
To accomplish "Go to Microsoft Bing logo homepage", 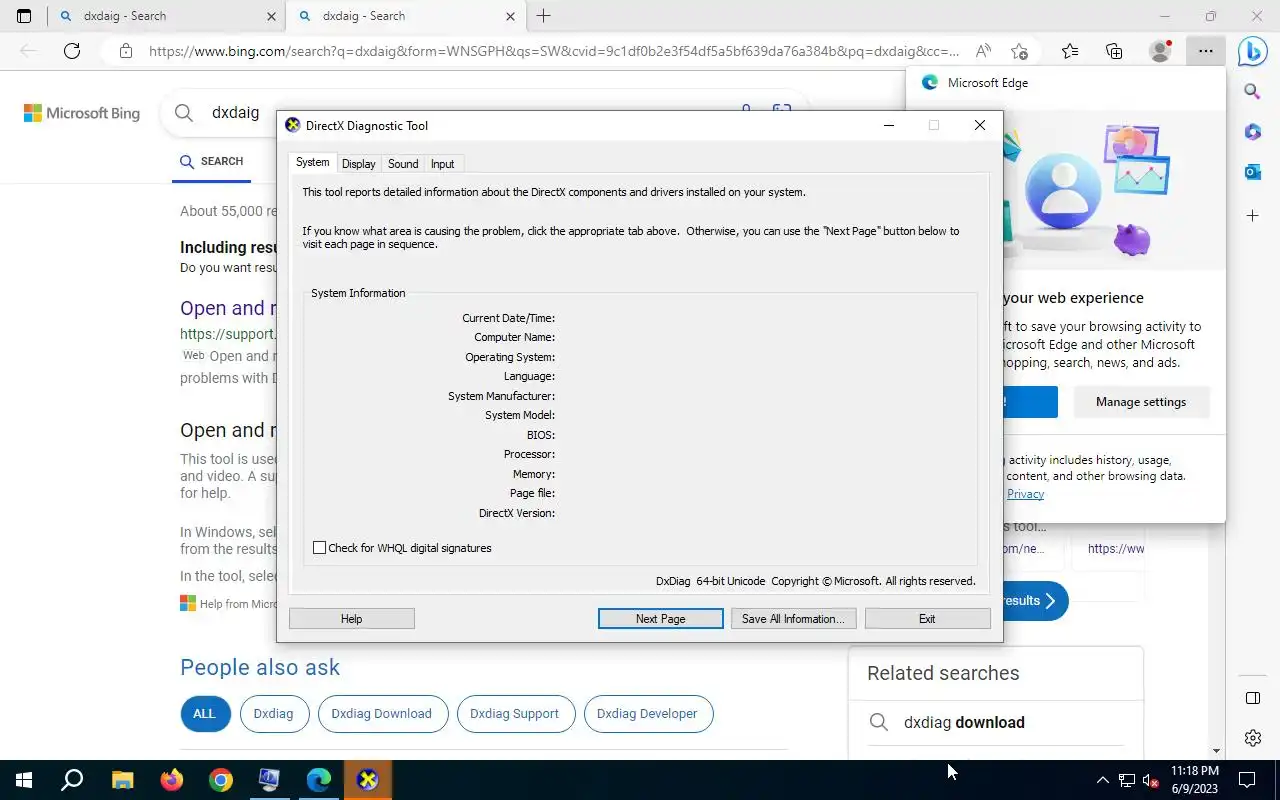I will 82,113.
